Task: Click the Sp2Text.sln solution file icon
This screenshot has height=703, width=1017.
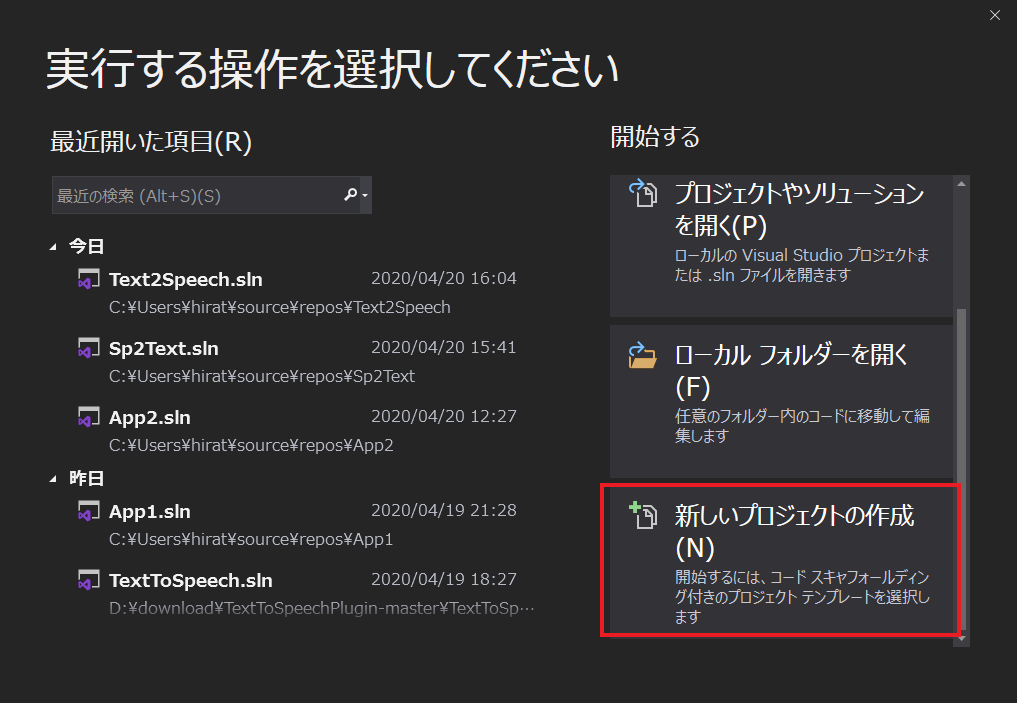Action: [x=88, y=348]
